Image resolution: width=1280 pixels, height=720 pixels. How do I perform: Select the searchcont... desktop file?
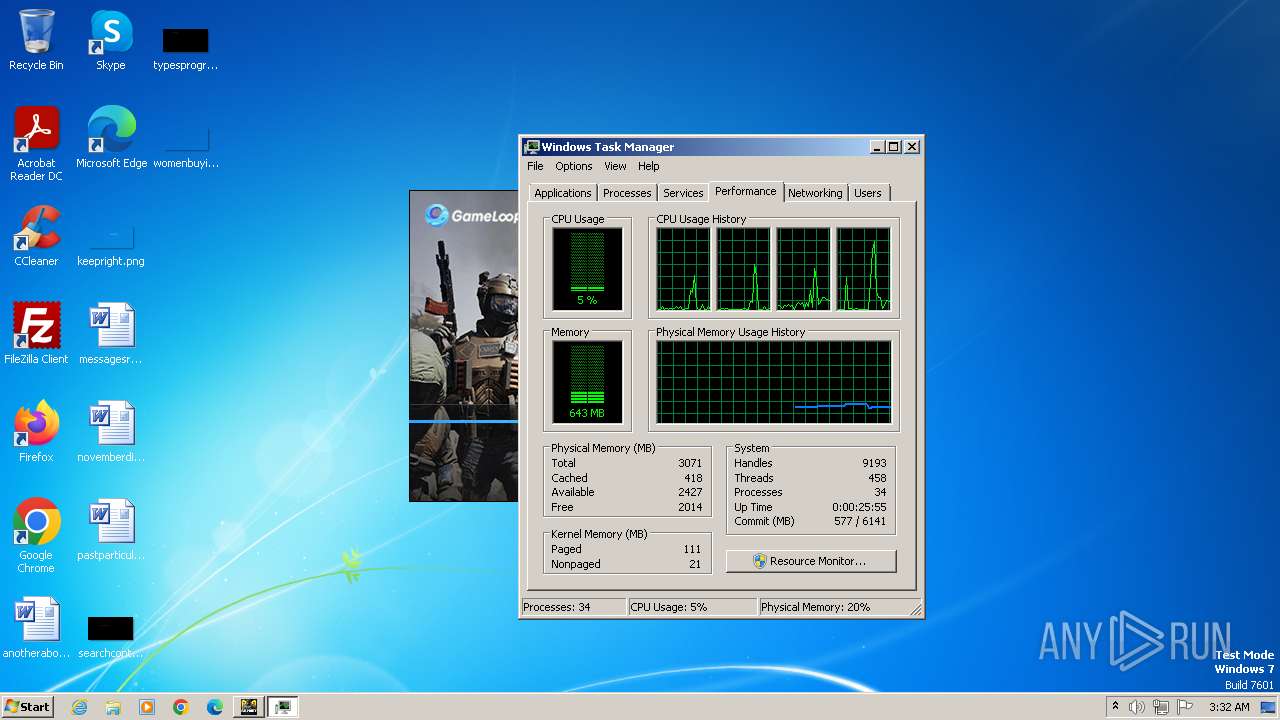[x=111, y=637]
